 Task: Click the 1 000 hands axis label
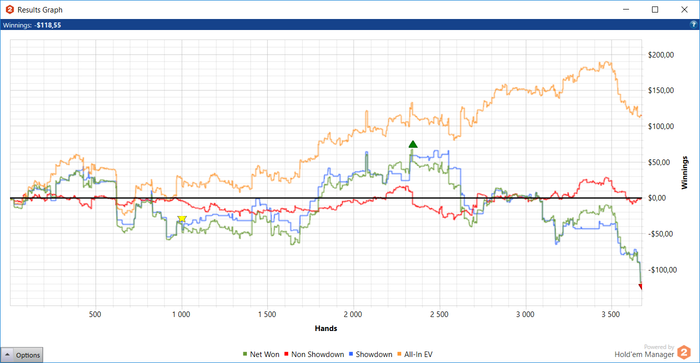pos(181,314)
